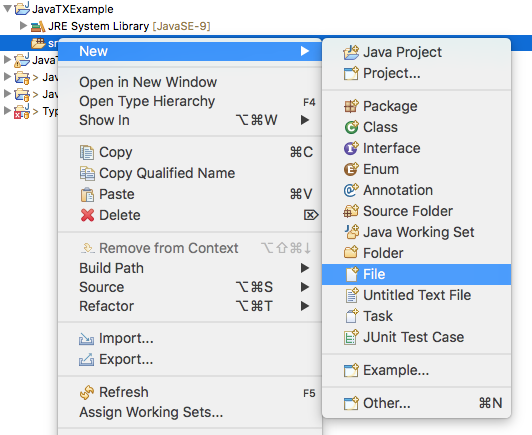Click the "[JavaSE-9]" label text
This screenshot has height=435, width=532.
tap(182, 26)
